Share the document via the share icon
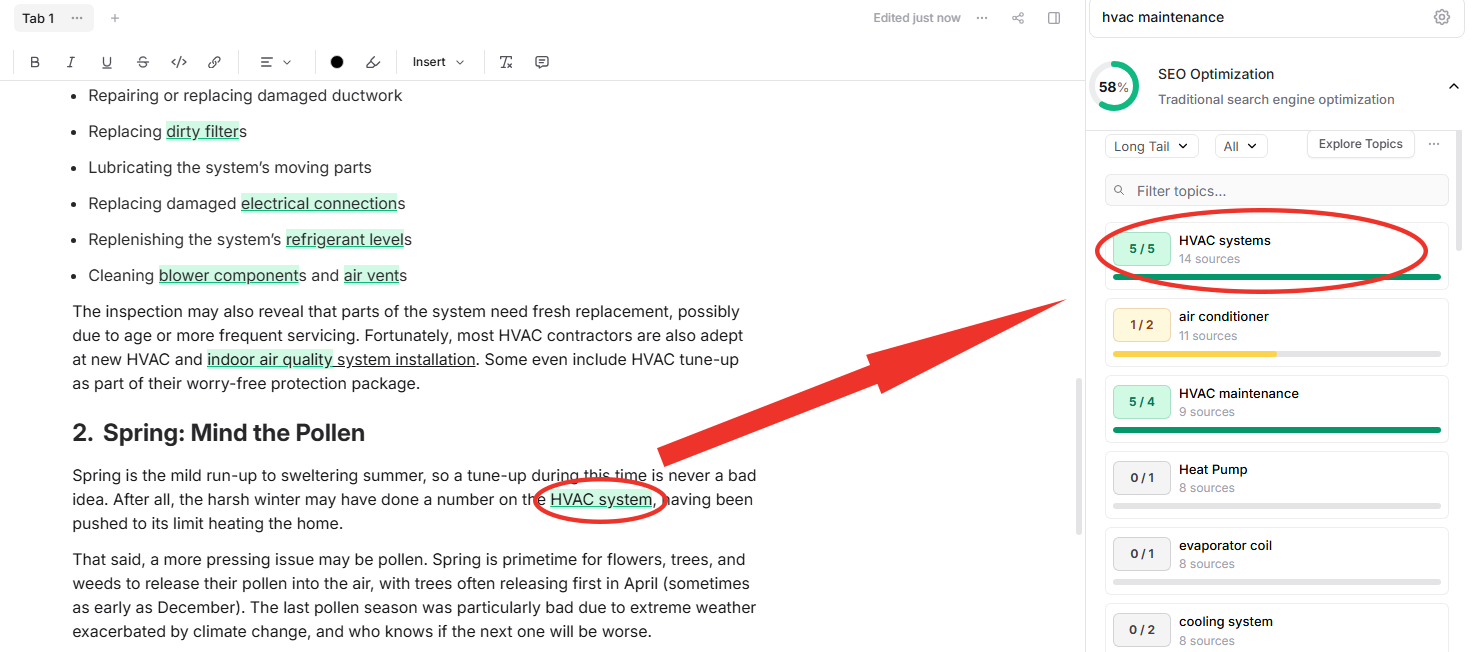 click(x=1018, y=18)
